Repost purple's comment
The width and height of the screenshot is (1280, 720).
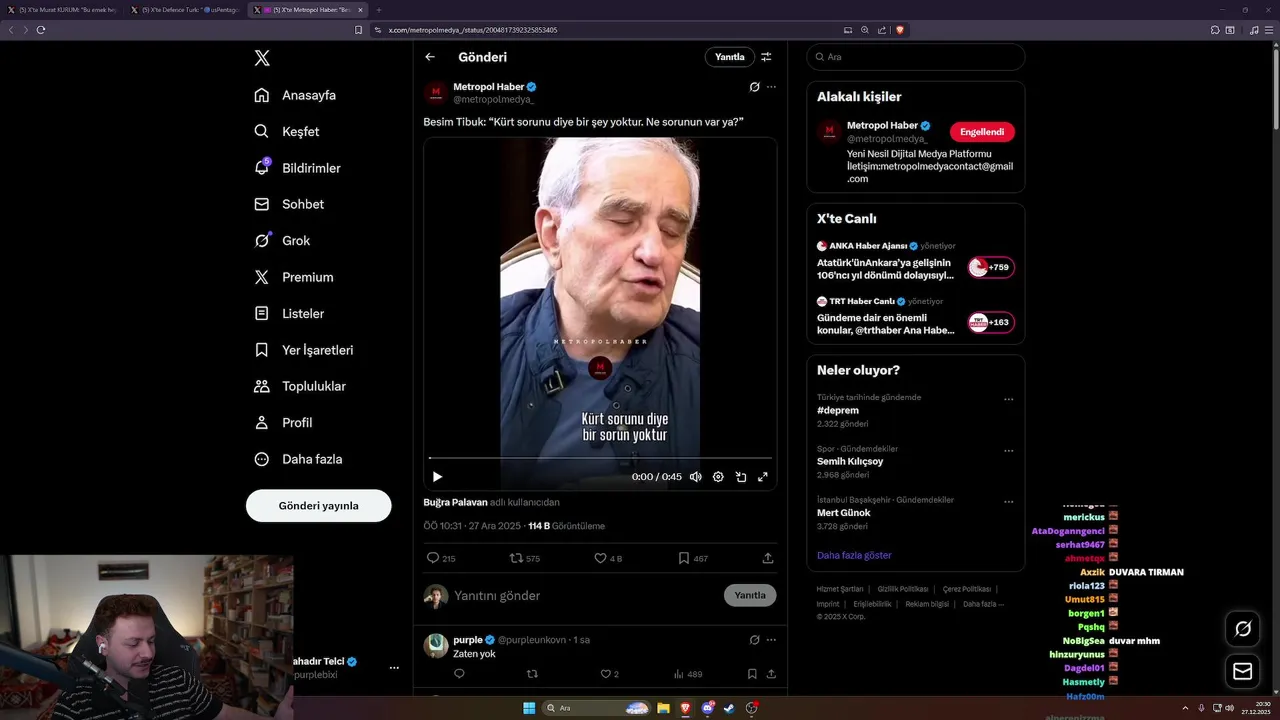532,674
